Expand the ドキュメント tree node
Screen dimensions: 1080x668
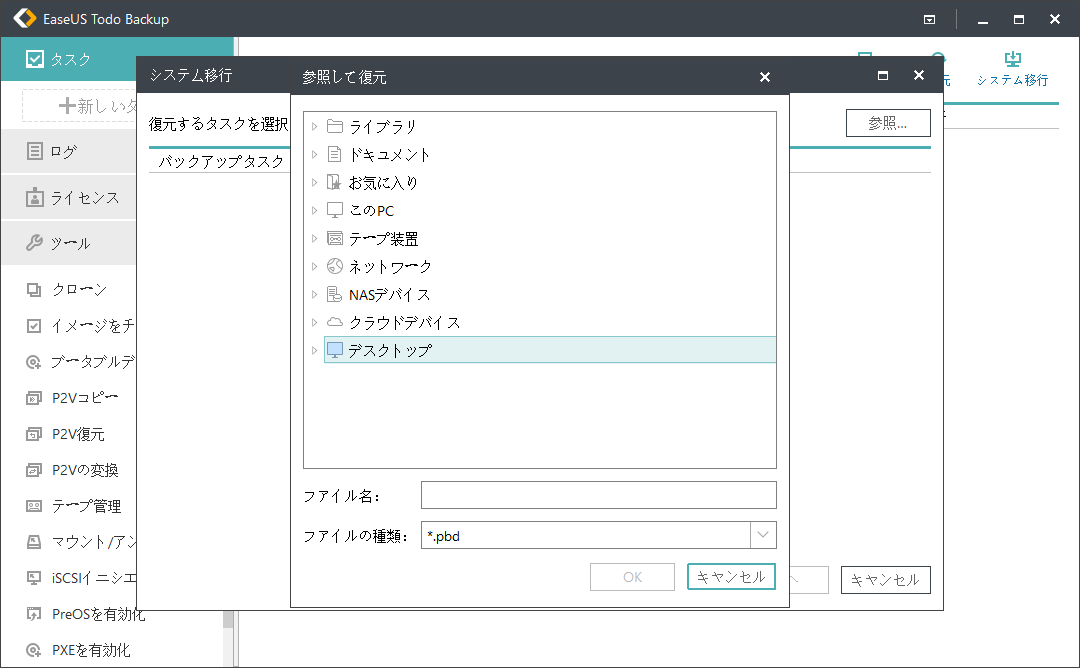(x=314, y=154)
